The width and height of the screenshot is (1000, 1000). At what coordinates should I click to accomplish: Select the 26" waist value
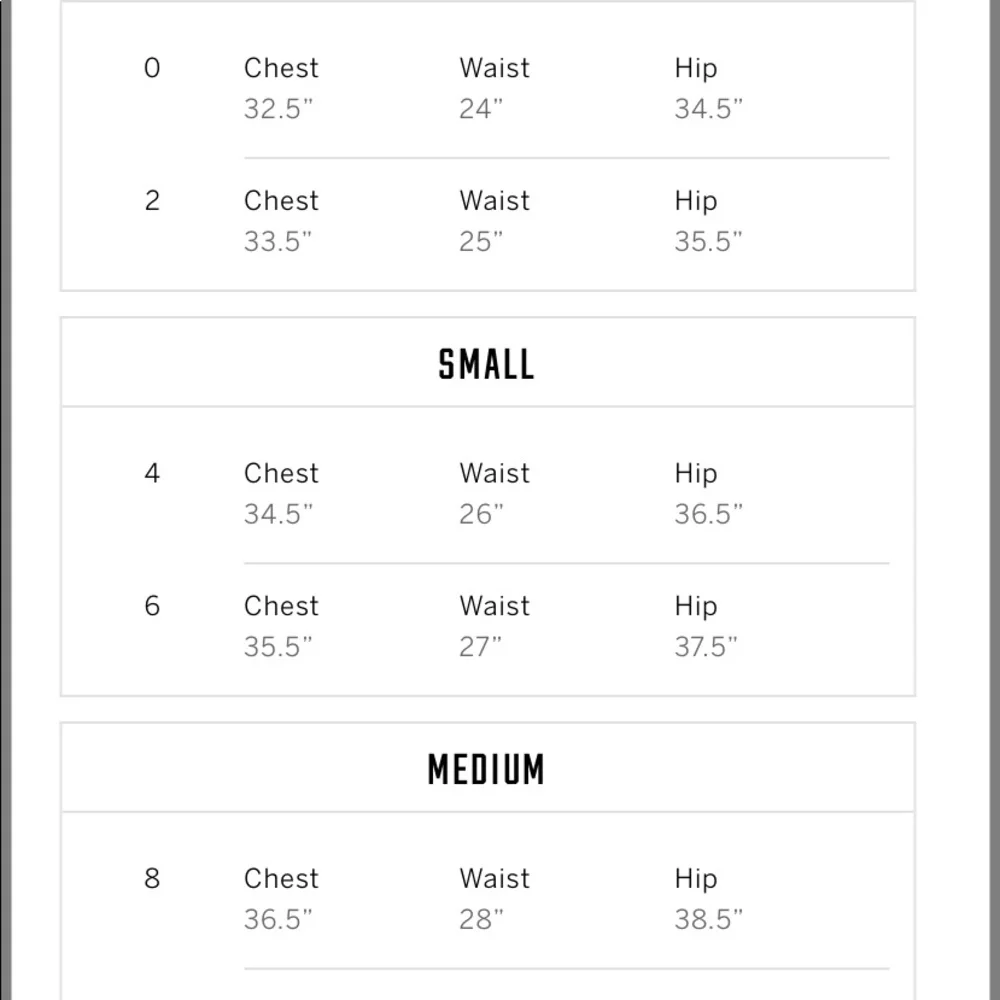[x=481, y=514]
